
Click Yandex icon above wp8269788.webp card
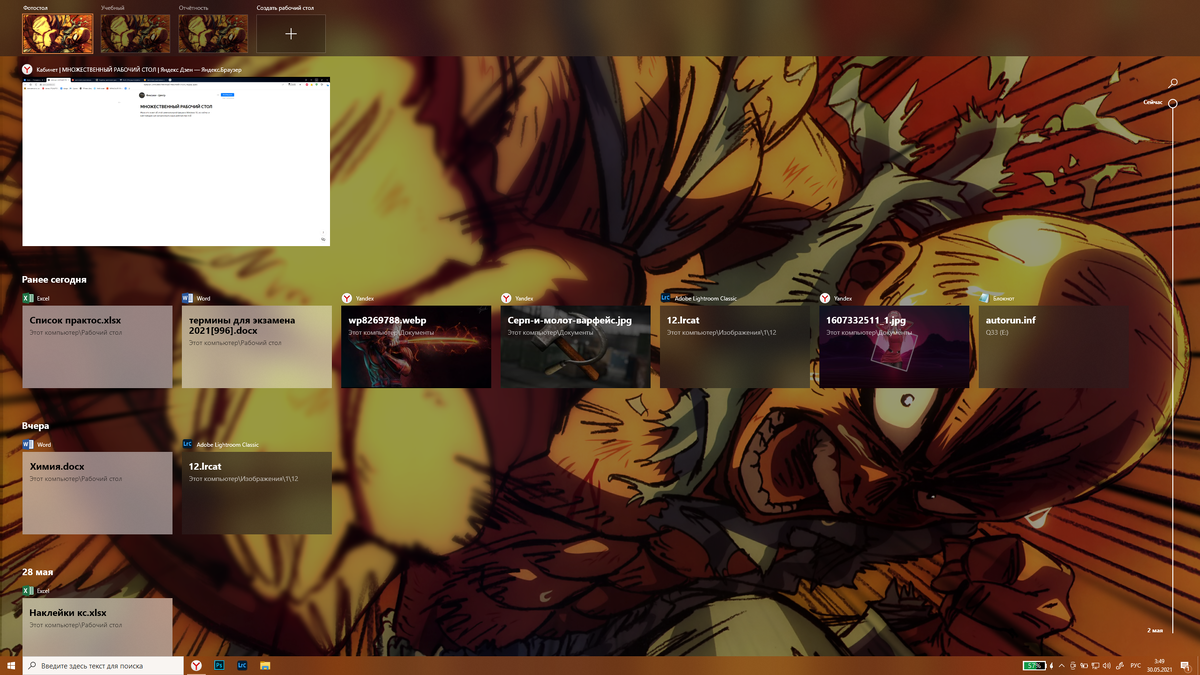coord(347,298)
